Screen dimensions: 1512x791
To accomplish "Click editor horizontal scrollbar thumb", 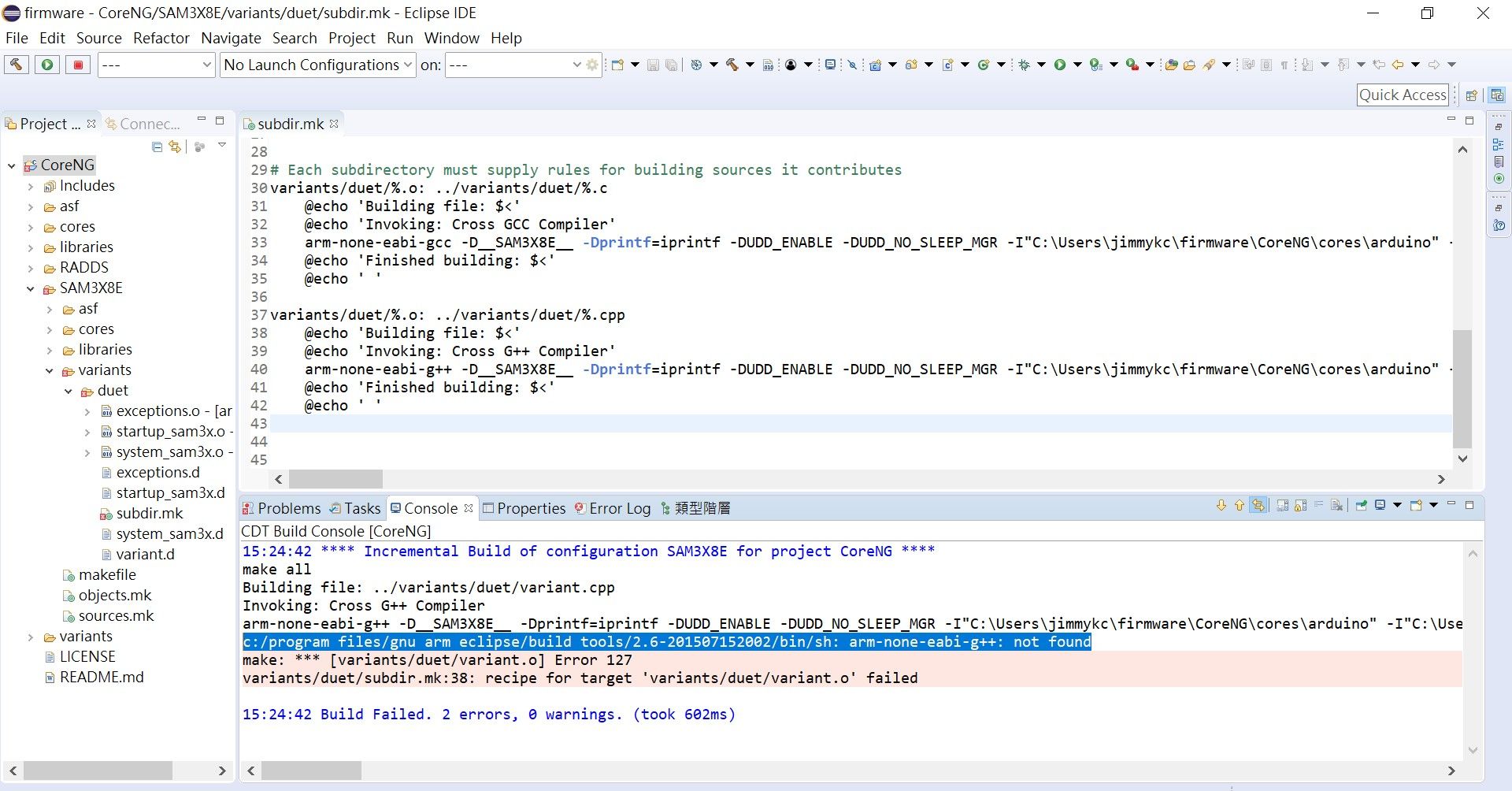I will (x=335, y=479).
